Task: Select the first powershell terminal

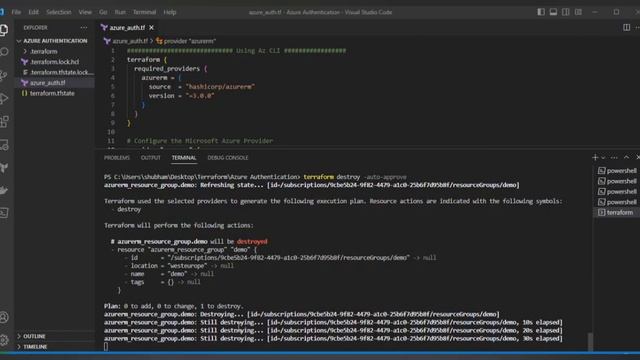Action: coord(617,171)
